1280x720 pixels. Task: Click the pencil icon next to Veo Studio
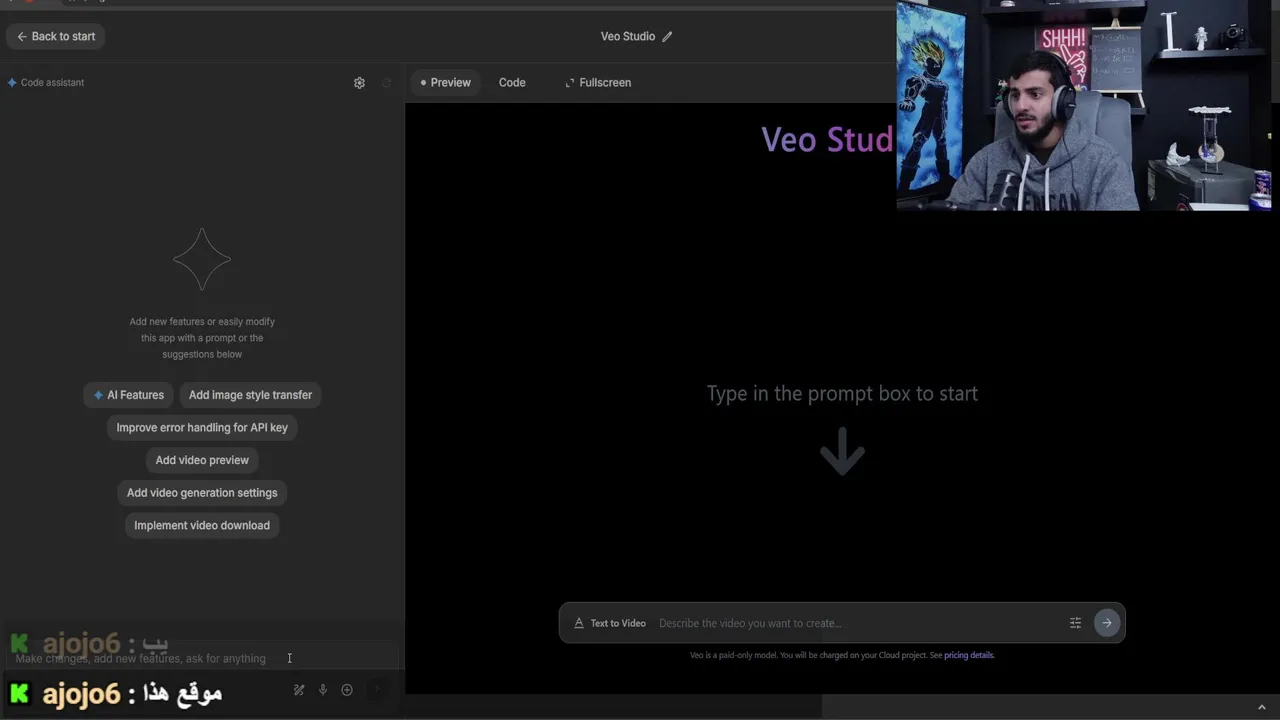(x=667, y=37)
